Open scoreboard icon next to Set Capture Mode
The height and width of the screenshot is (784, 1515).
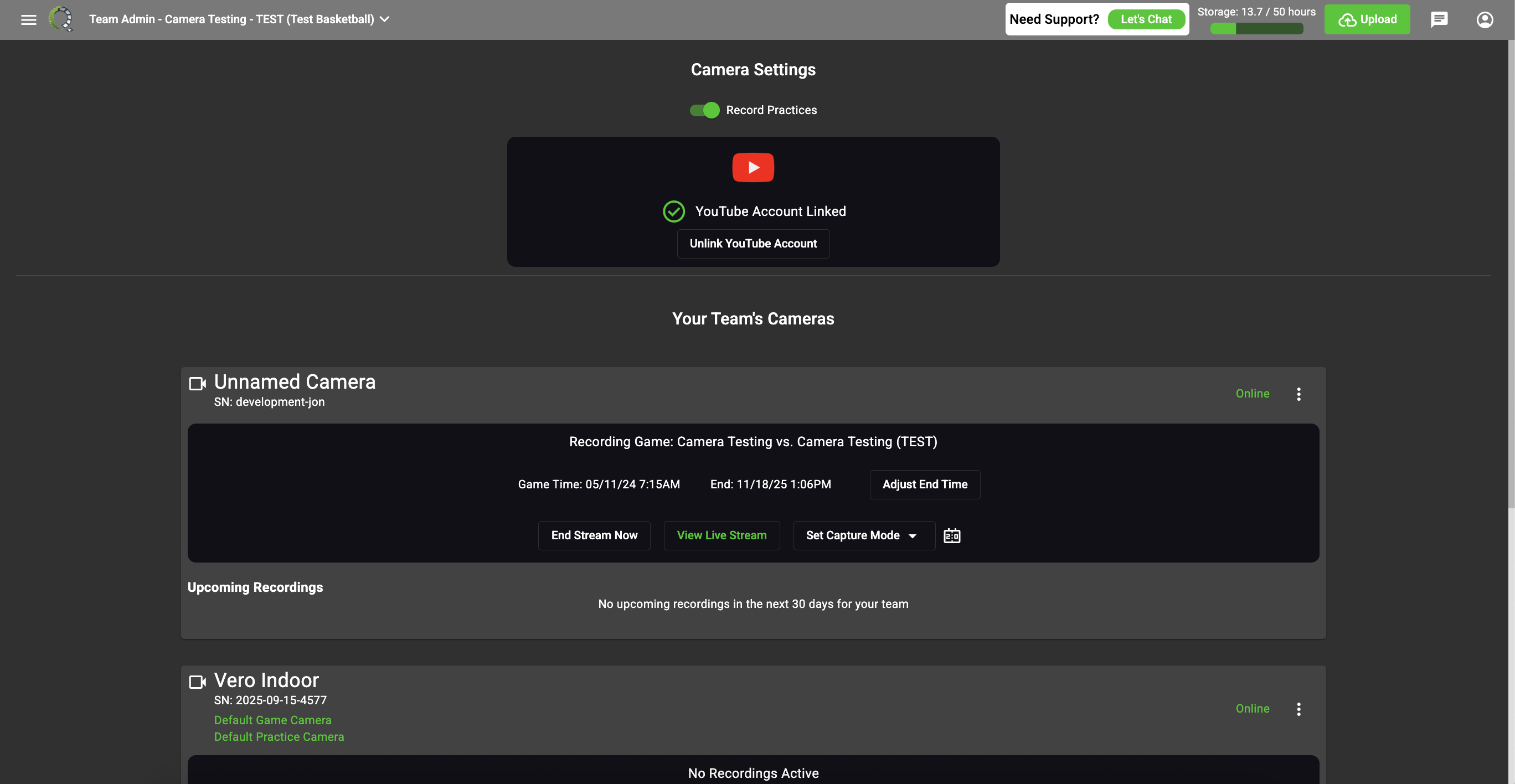pyautogui.click(x=951, y=536)
